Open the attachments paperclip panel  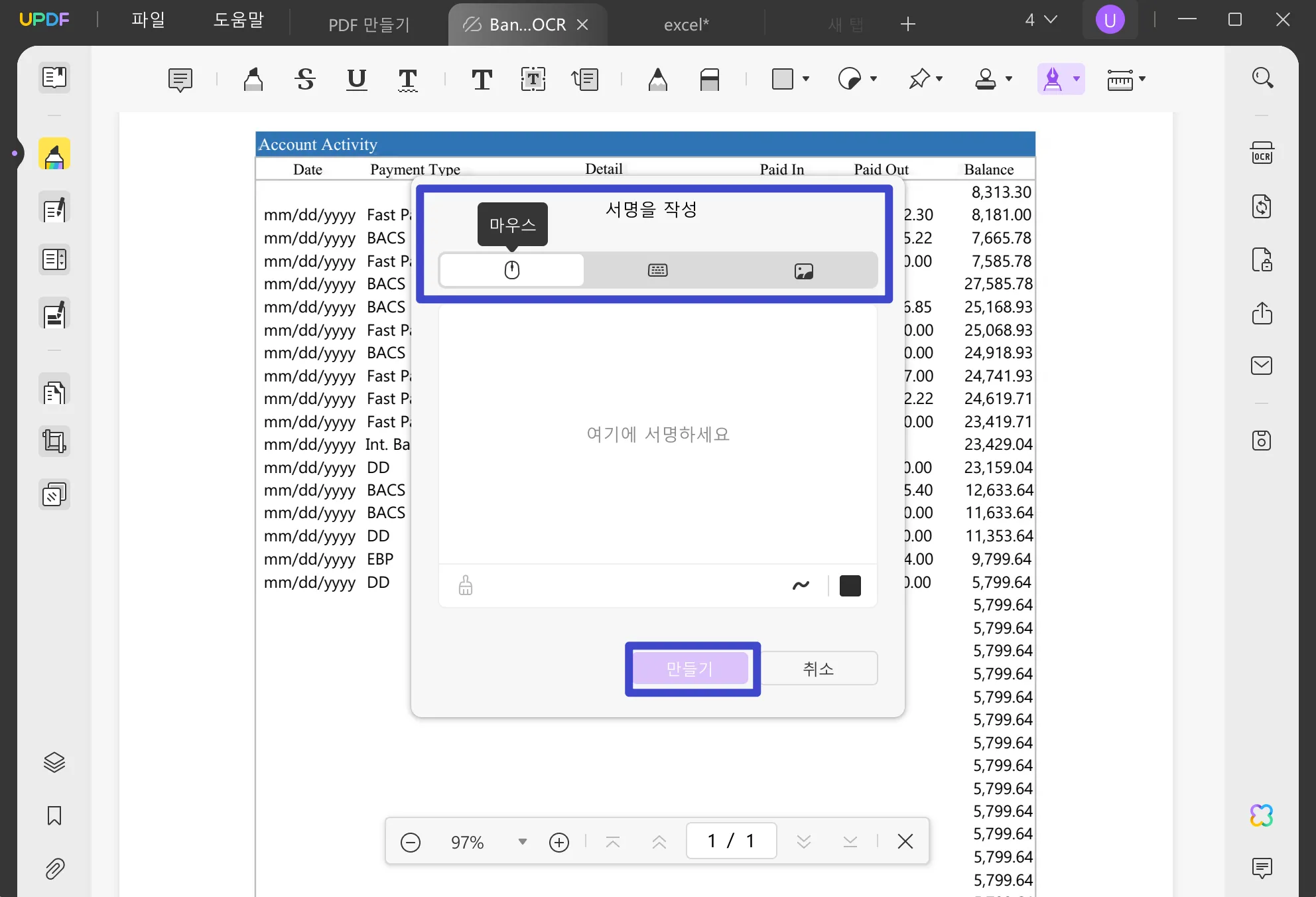[x=54, y=868]
